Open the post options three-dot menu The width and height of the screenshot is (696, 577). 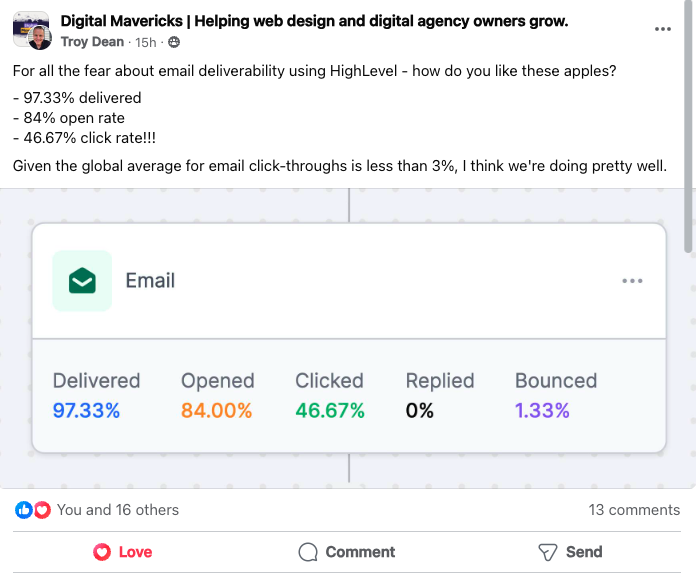(662, 29)
